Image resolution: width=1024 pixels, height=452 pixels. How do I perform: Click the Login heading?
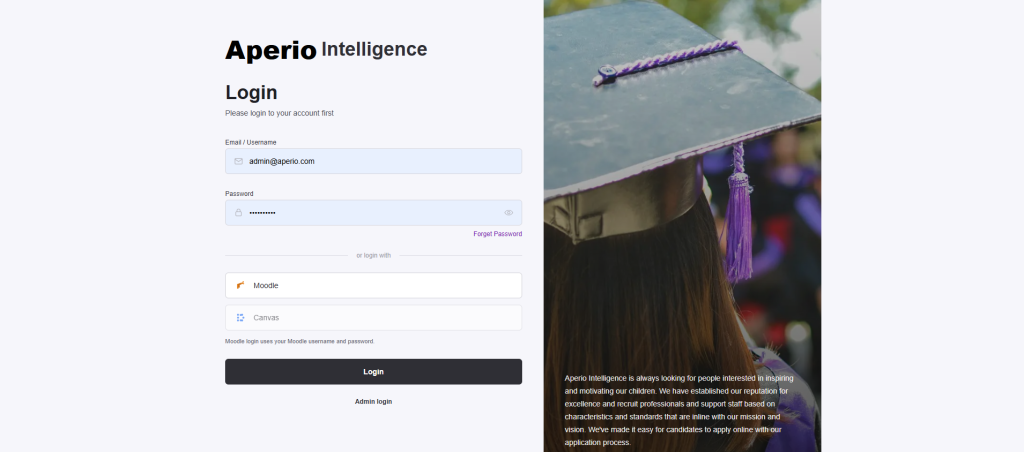(x=251, y=92)
